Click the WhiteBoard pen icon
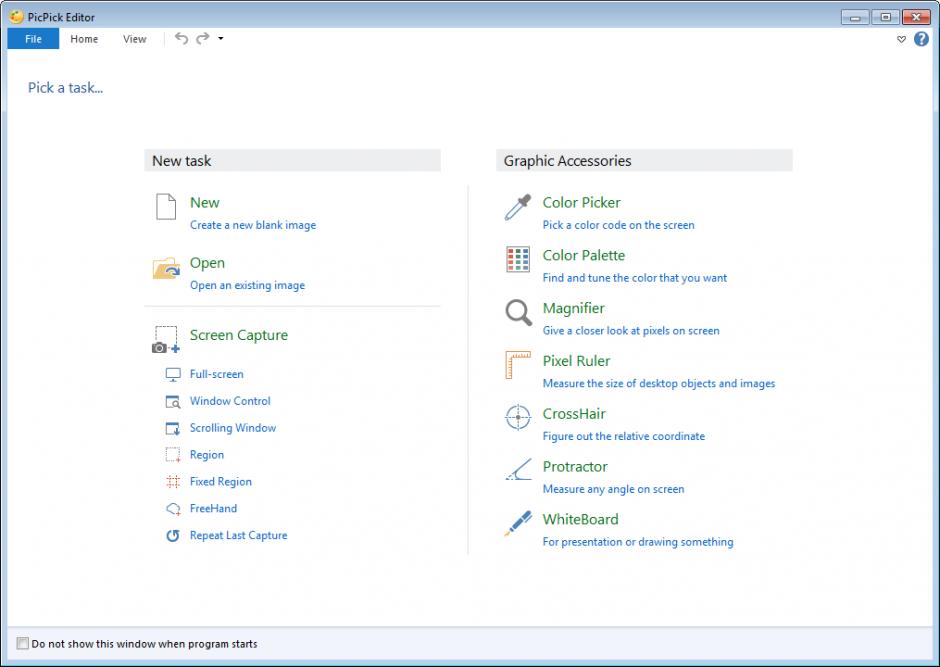940x667 pixels. coord(518,523)
